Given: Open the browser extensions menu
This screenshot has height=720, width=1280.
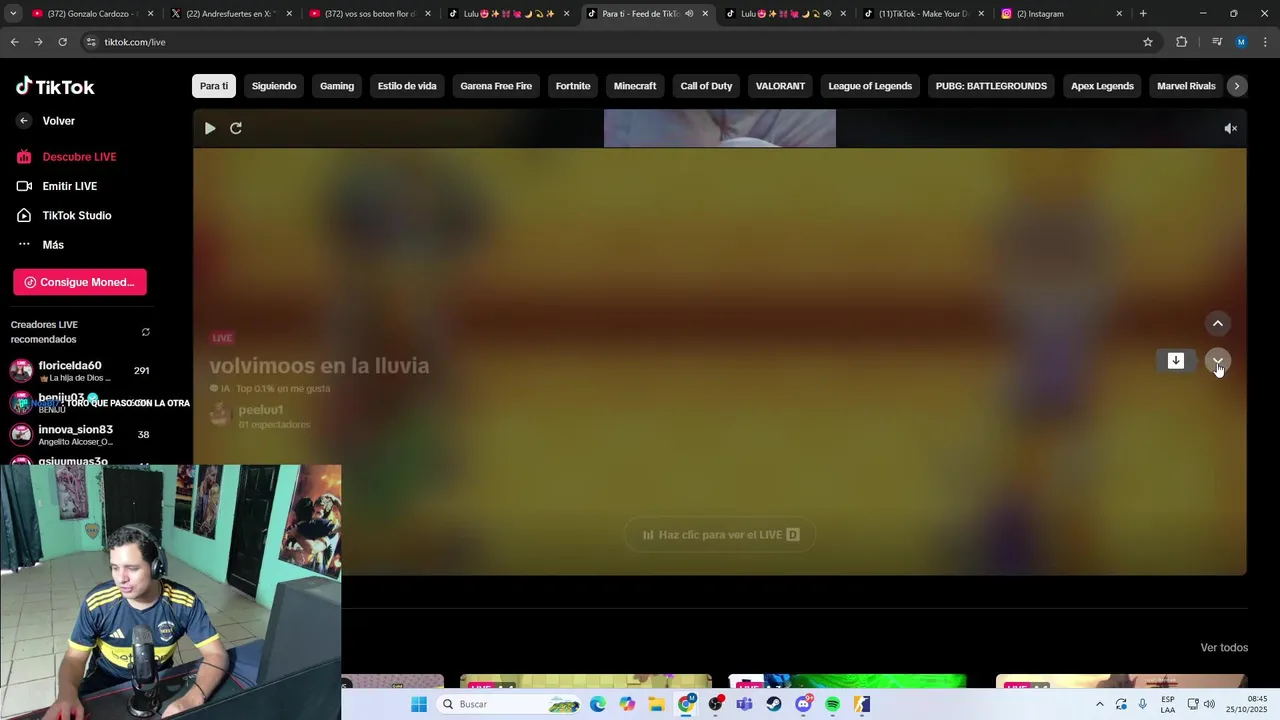Looking at the screenshot, I should pyautogui.click(x=1182, y=42).
